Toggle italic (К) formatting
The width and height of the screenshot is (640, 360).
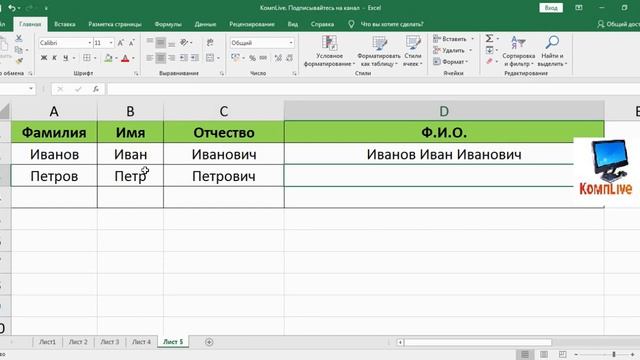pos(54,58)
